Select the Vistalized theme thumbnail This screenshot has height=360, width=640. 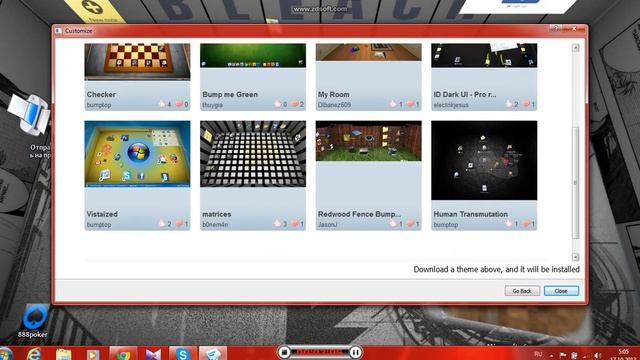pos(137,154)
